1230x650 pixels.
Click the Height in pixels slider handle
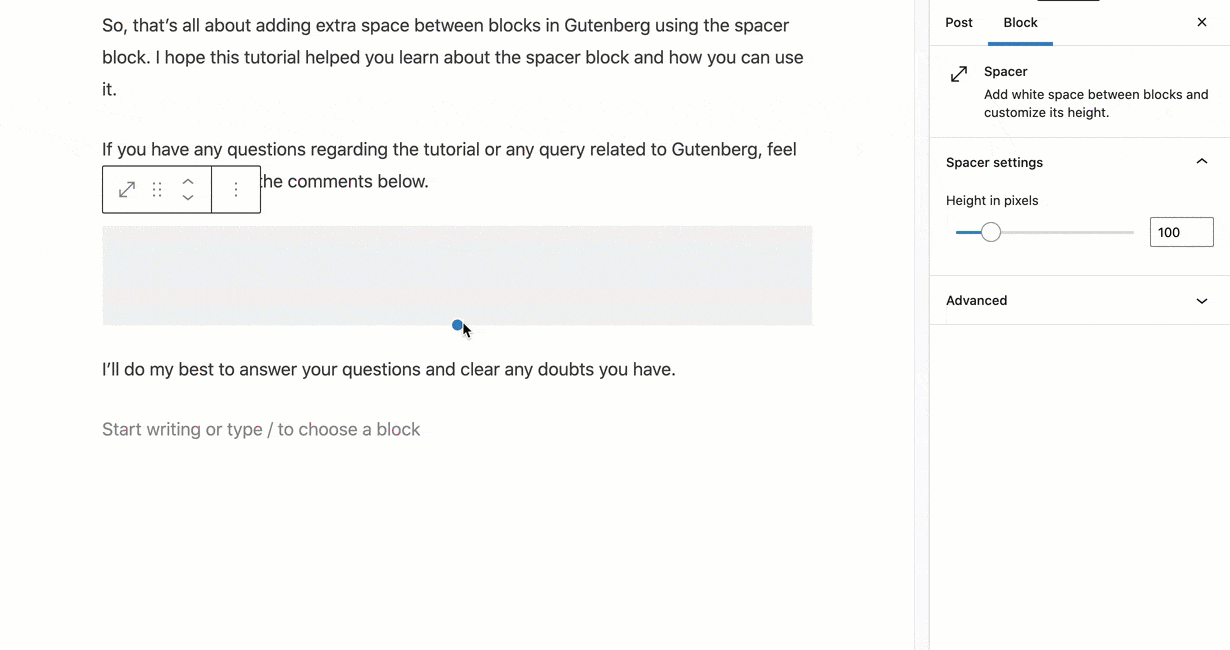[991, 231]
